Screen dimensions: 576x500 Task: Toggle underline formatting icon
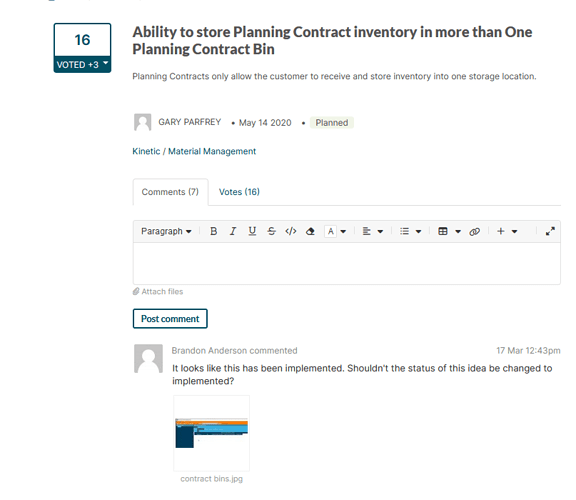pyautogui.click(x=252, y=231)
